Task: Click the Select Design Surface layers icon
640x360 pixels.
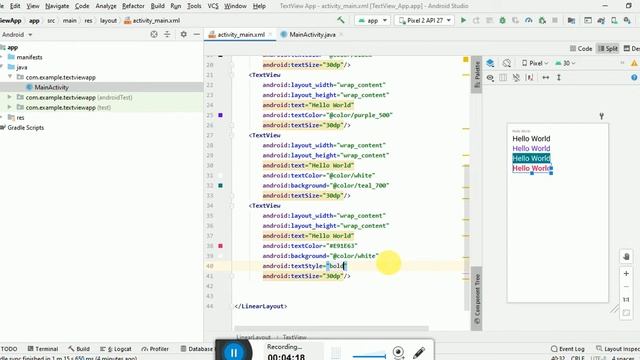Action: (490, 63)
